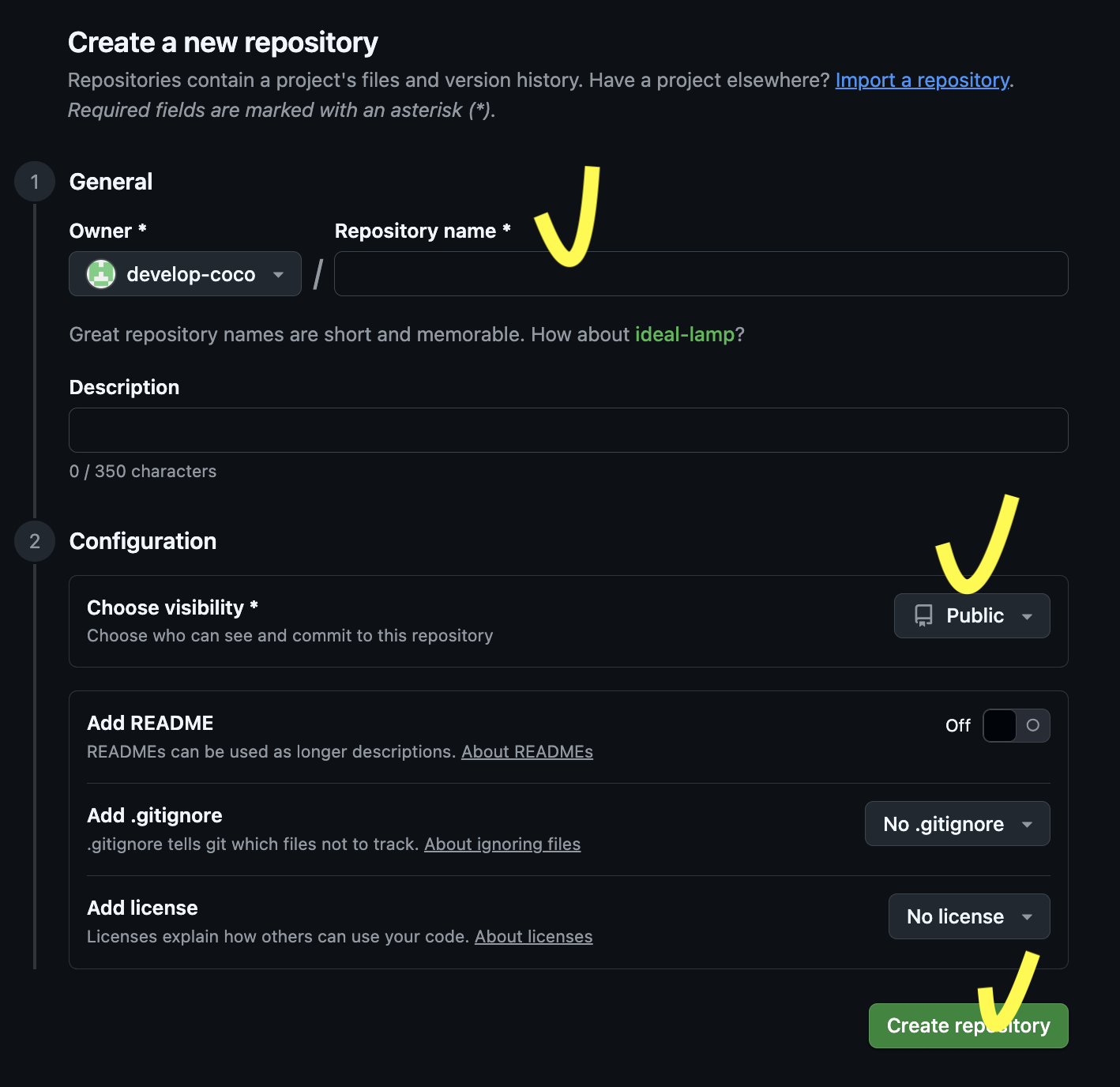Screen dimensions: 1120x1087
Task: Click inside the Description text field
Action: coord(568,430)
